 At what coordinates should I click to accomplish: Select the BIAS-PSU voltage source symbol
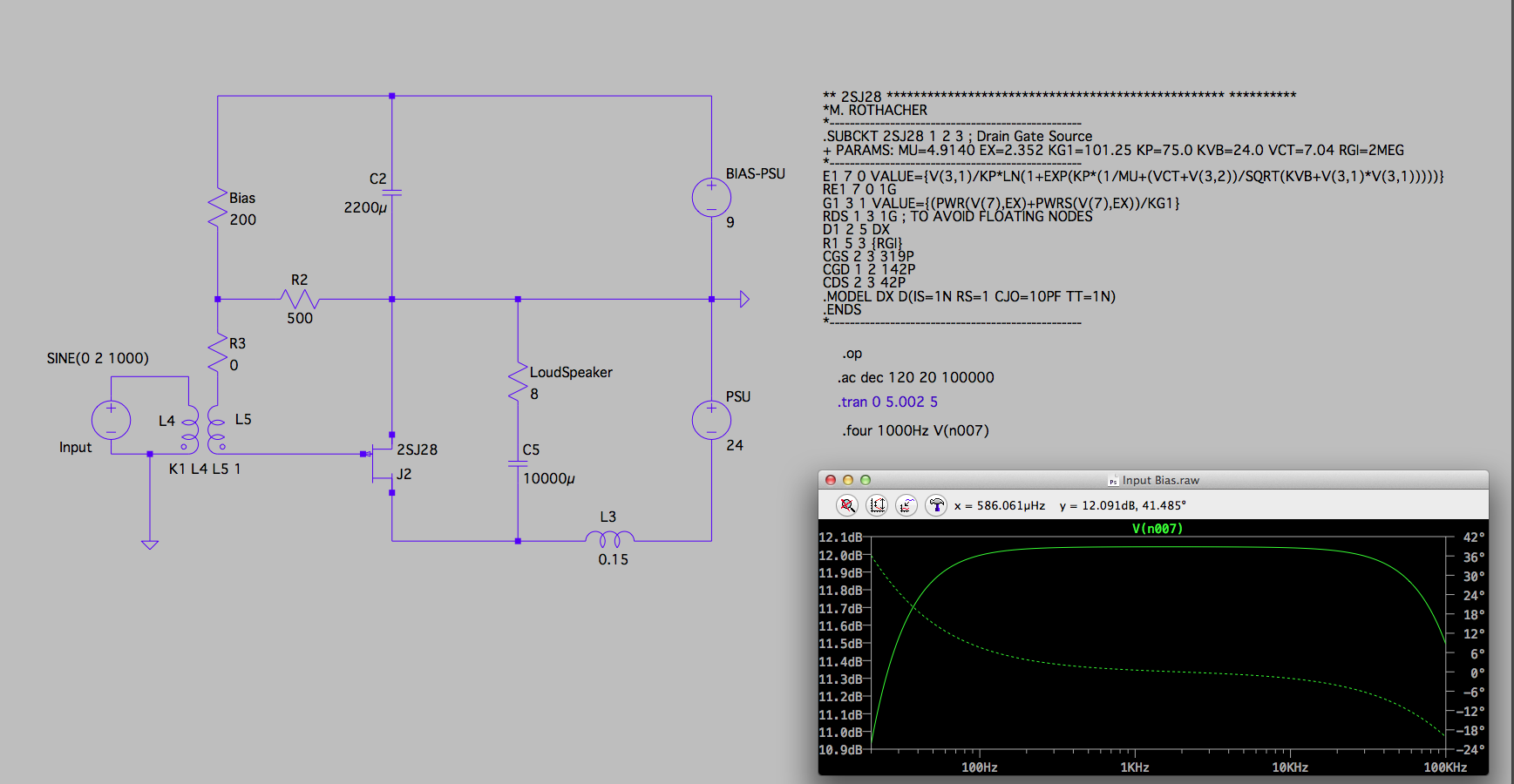711,198
